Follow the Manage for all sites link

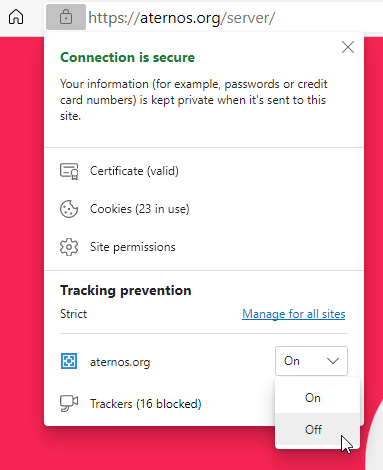point(294,314)
